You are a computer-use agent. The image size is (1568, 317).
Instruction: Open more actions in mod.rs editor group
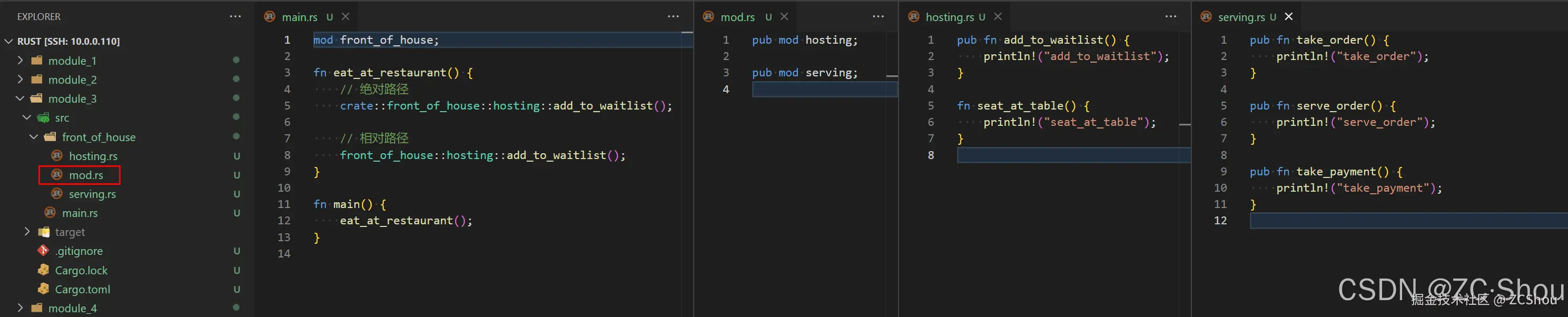[x=877, y=16]
